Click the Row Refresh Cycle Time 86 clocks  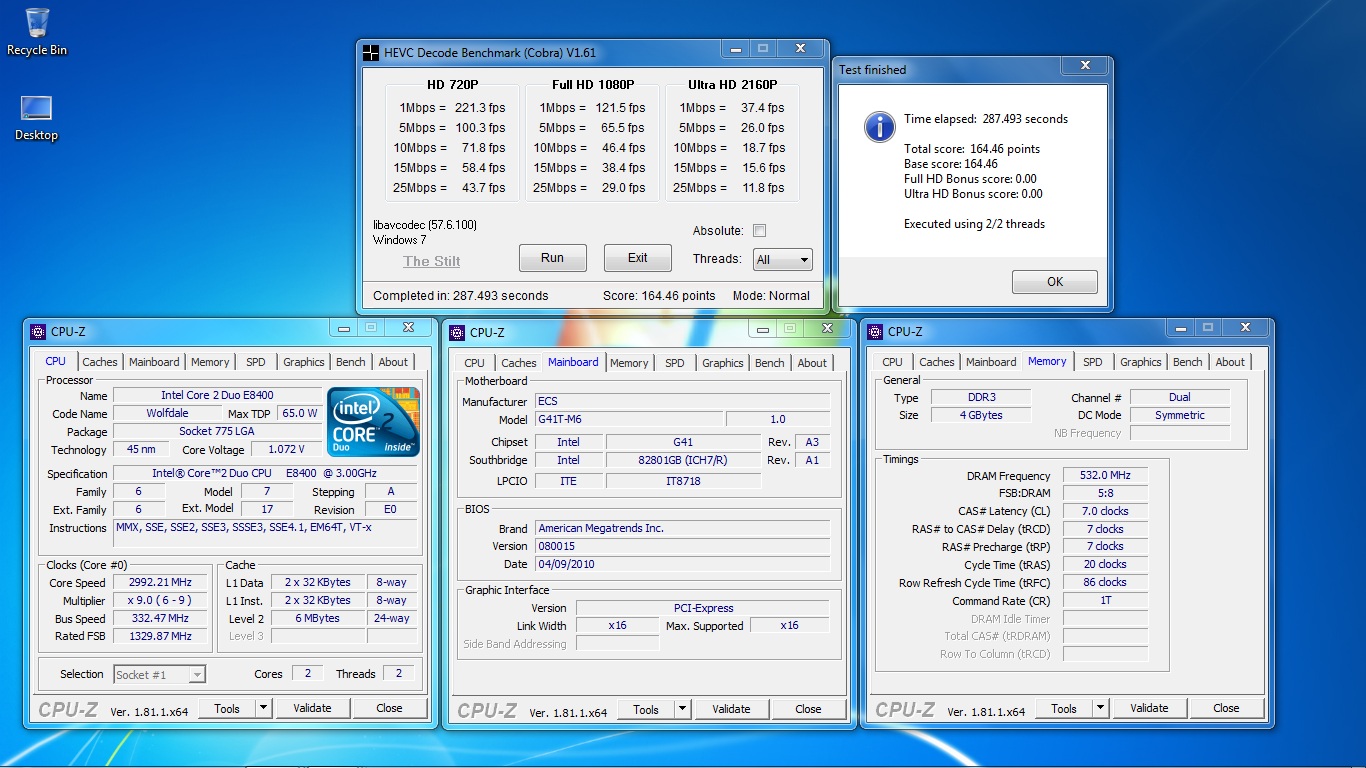coord(1105,583)
